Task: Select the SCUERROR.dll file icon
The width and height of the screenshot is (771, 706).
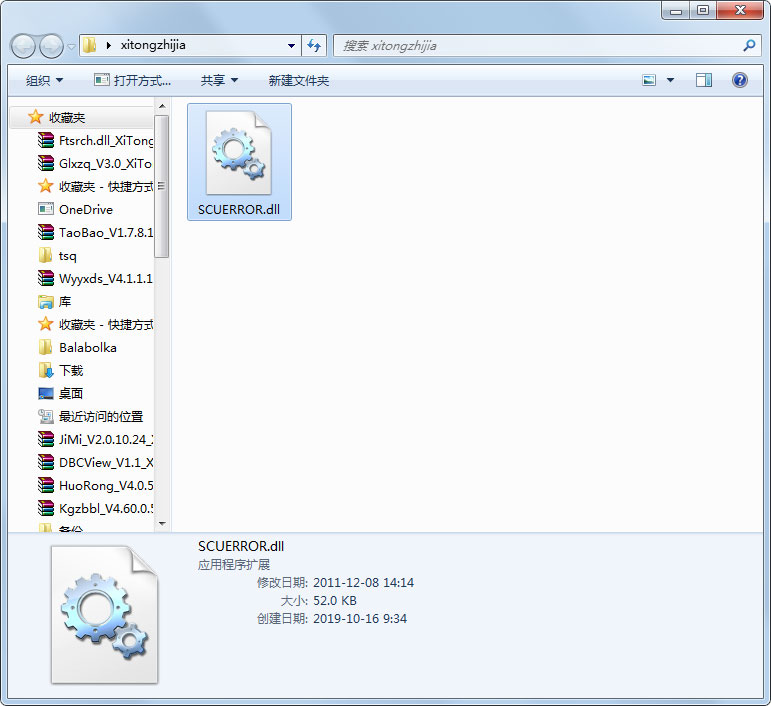Action: coord(239,155)
